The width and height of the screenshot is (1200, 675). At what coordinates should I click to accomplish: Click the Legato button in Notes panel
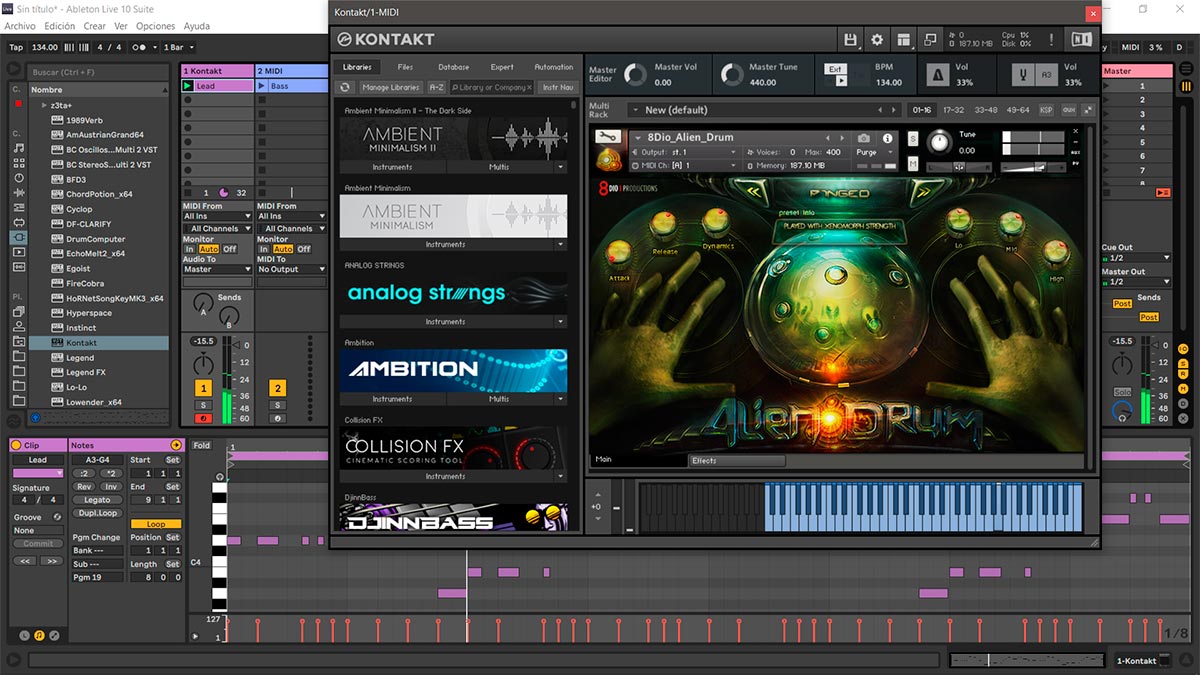point(97,500)
